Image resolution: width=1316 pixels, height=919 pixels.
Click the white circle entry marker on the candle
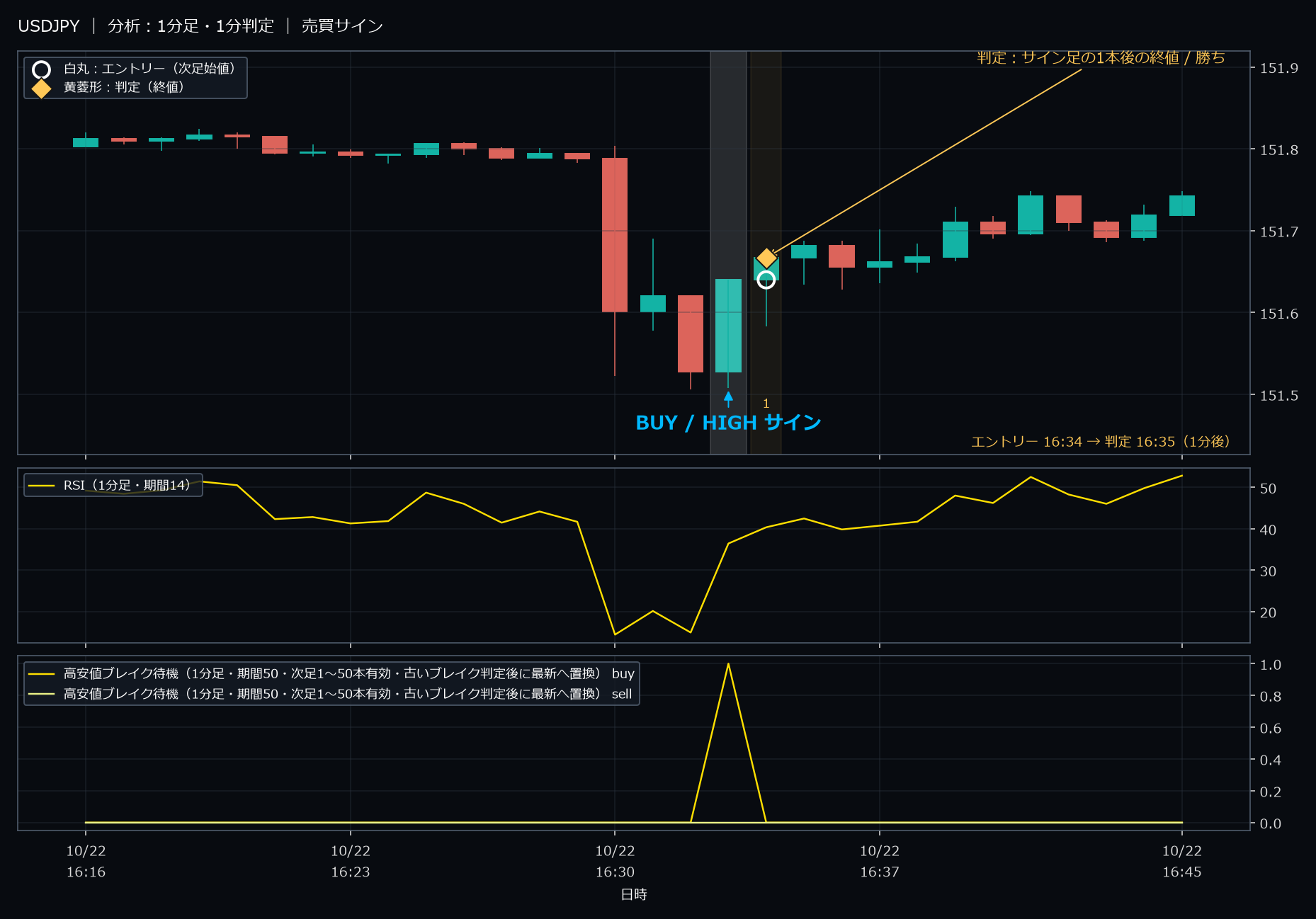pyautogui.click(x=766, y=280)
